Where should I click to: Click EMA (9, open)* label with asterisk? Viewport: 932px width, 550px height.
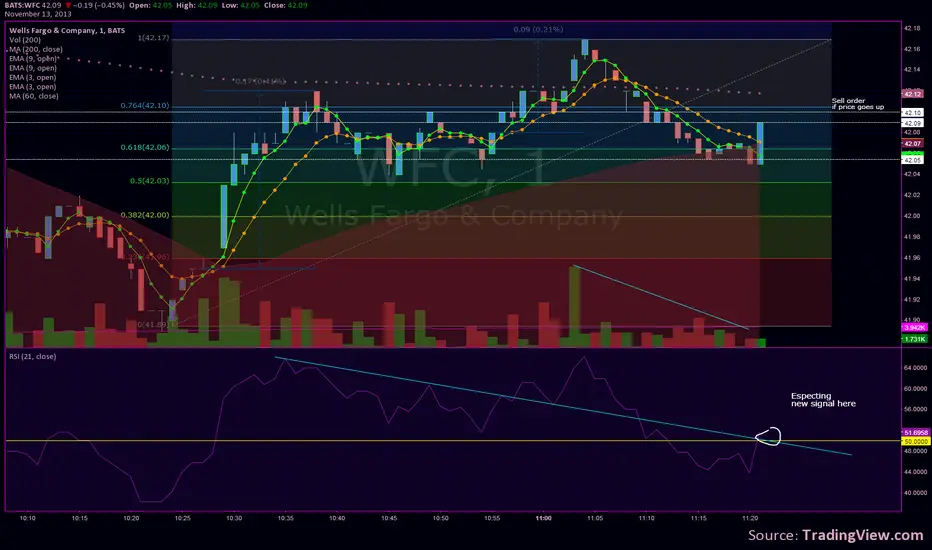(34, 59)
